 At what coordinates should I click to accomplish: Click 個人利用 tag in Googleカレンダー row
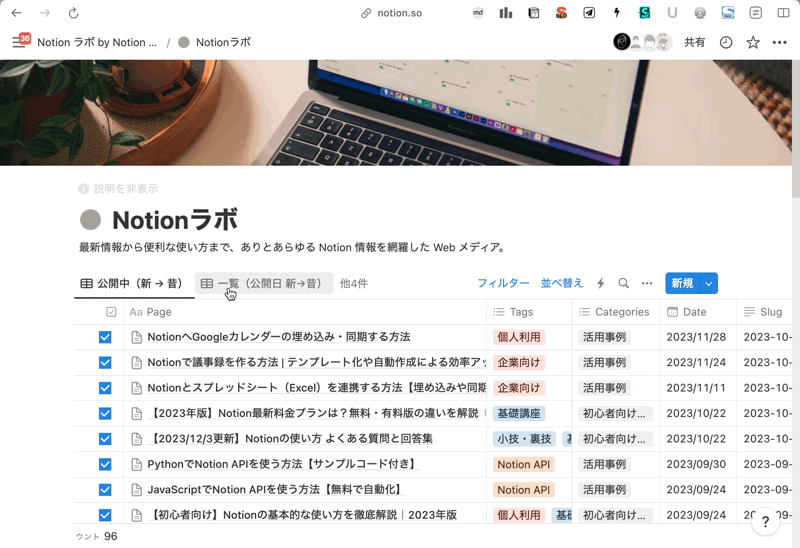click(x=519, y=337)
